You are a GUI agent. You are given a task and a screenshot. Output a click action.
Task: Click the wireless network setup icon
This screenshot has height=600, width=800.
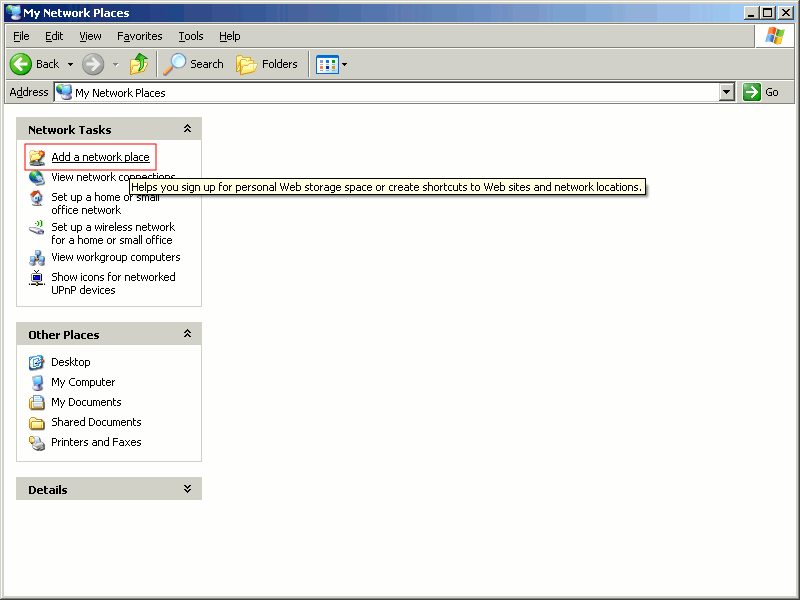tap(37, 228)
